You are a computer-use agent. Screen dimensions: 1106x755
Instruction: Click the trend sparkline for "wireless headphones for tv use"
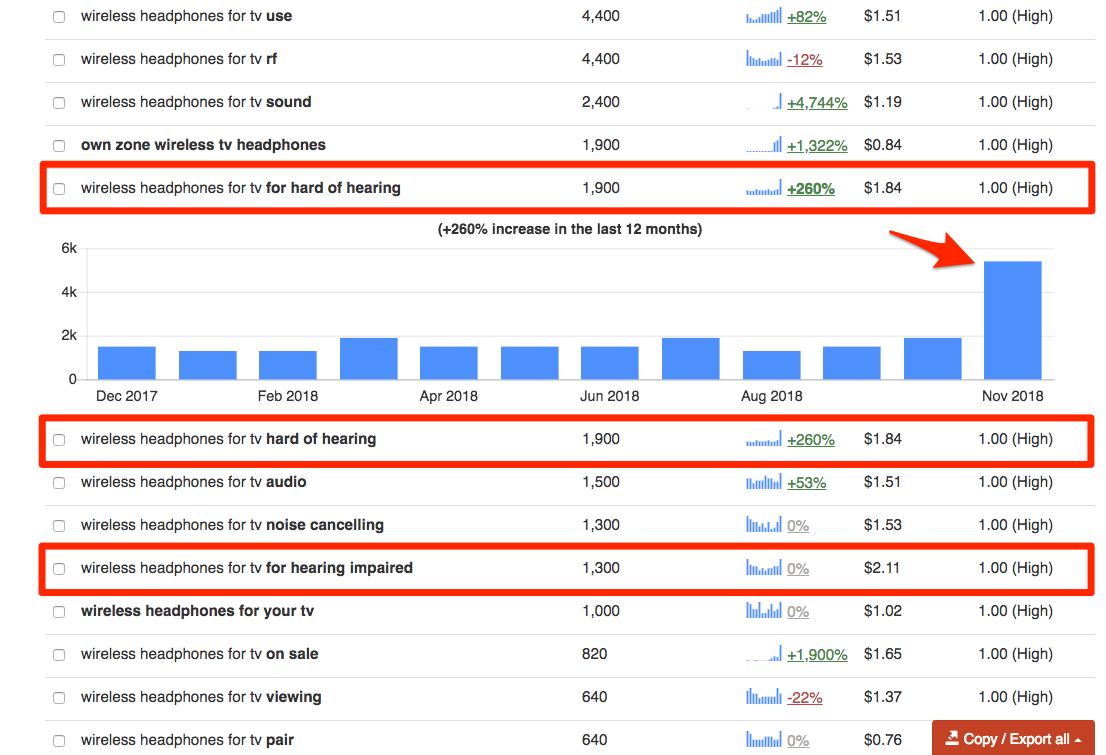point(762,16)
